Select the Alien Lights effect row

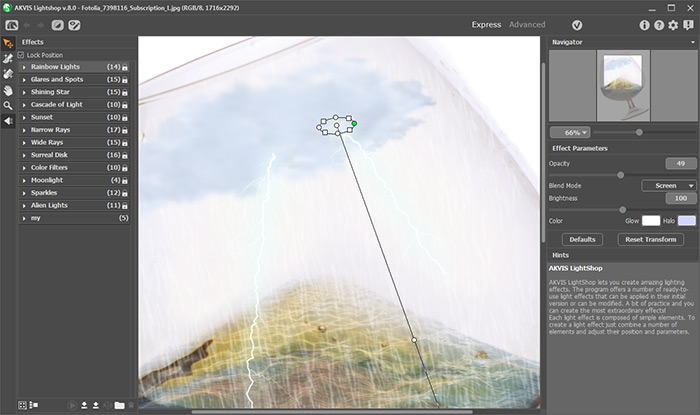74,206
